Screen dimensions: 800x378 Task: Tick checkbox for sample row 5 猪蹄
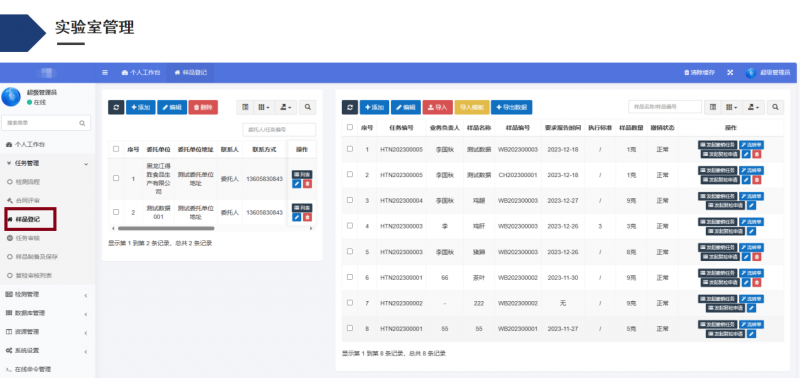(x=349, y=251)
